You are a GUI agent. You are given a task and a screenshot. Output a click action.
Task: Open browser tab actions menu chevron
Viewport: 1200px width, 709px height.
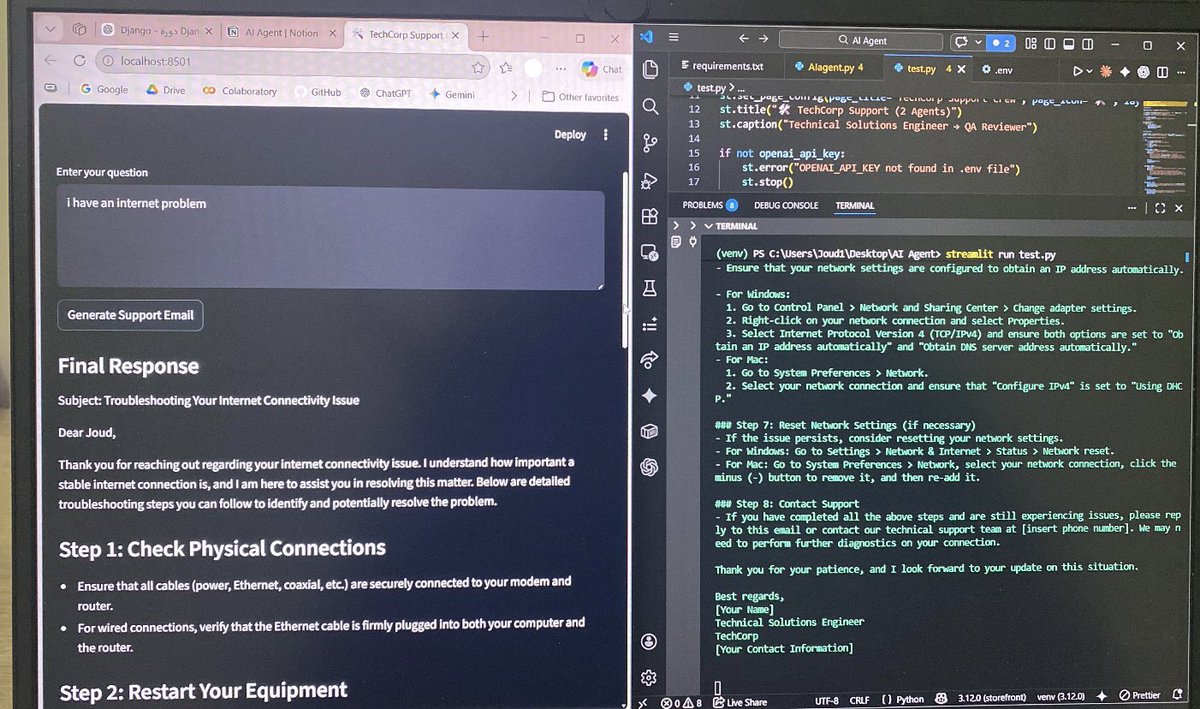[50, 30]
